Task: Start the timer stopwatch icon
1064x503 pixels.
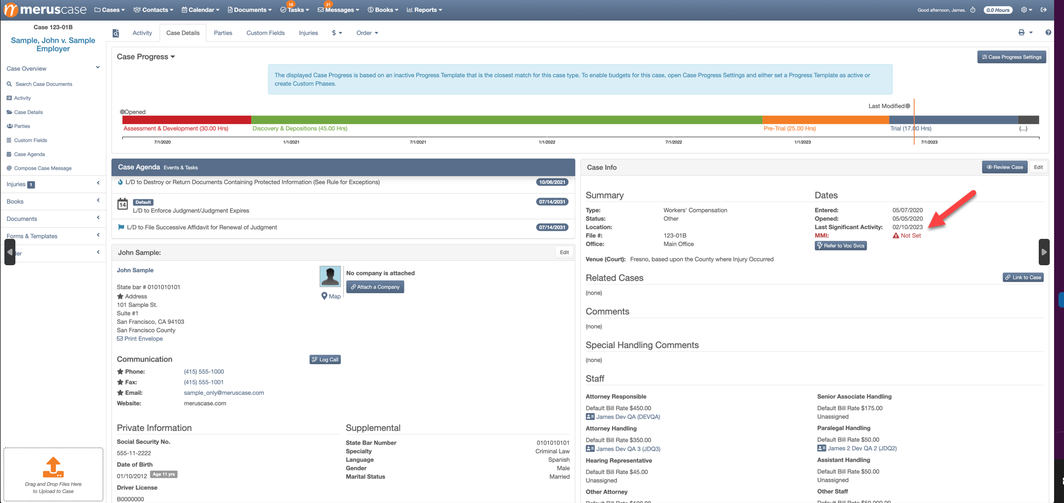Action: coord(972,10)
